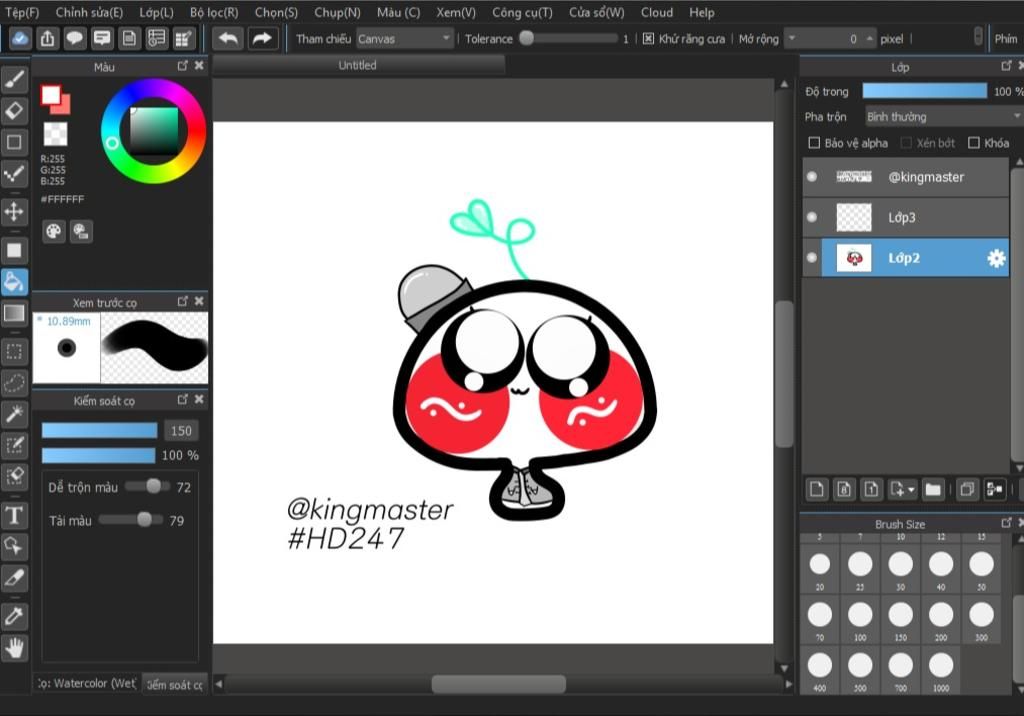Image resolution: width=1024 pixels, height=716 pixels.
Task: Open the Tệp(F) menu
Action: pos(22,12)
